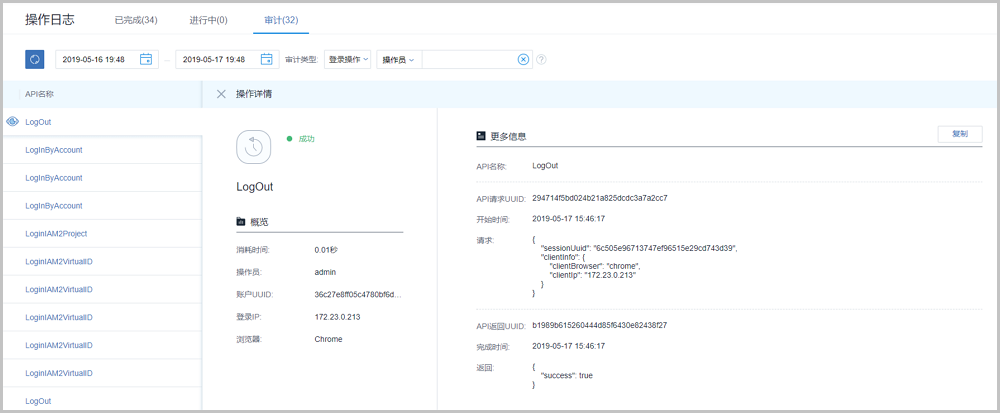Clear the search box with X icon
The image size is (1000, 413).
click(523, 60)
